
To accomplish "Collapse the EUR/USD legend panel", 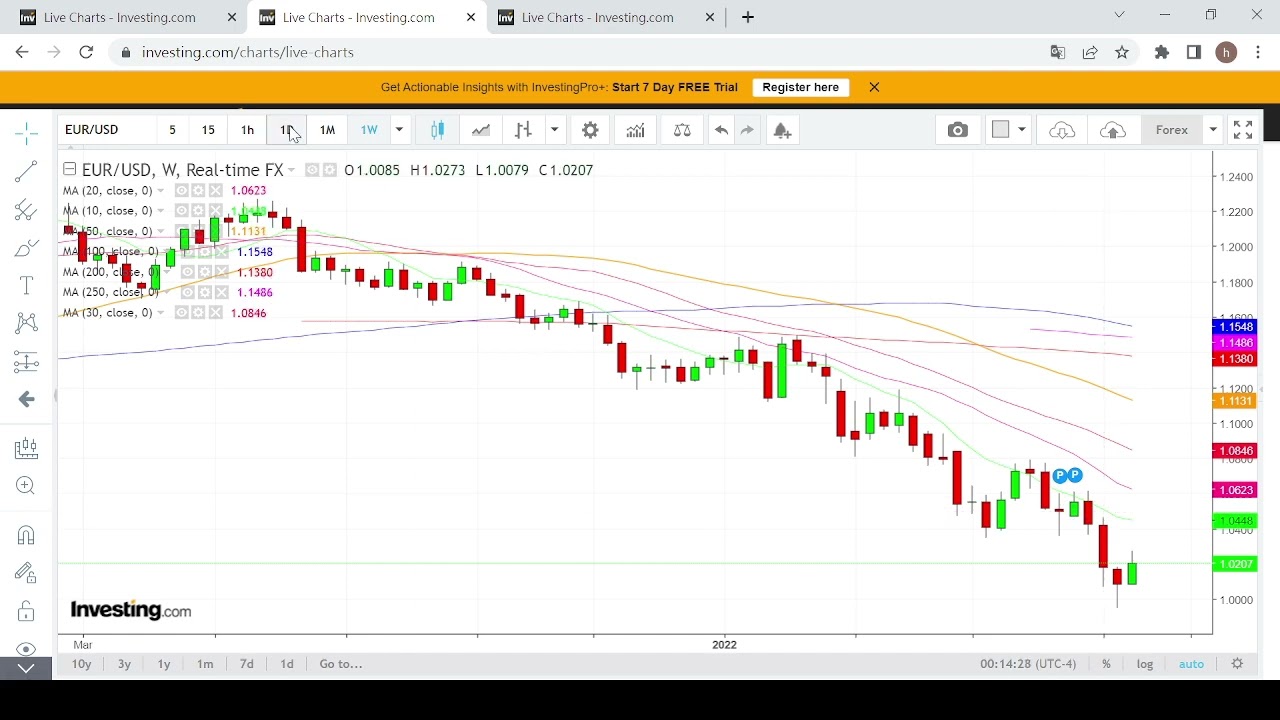I will coord(69,170).
